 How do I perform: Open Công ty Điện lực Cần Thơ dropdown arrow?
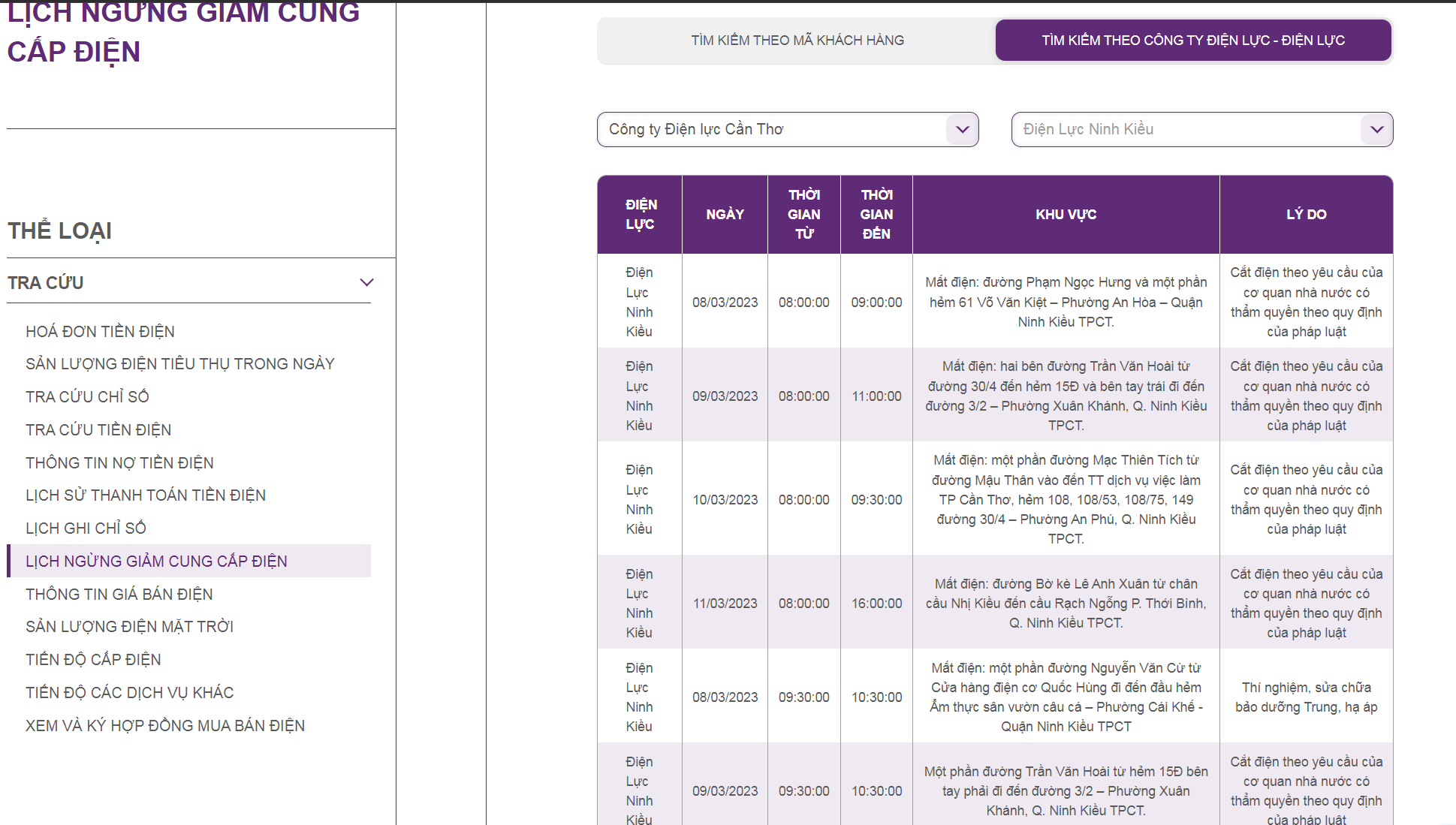(962, 129)
